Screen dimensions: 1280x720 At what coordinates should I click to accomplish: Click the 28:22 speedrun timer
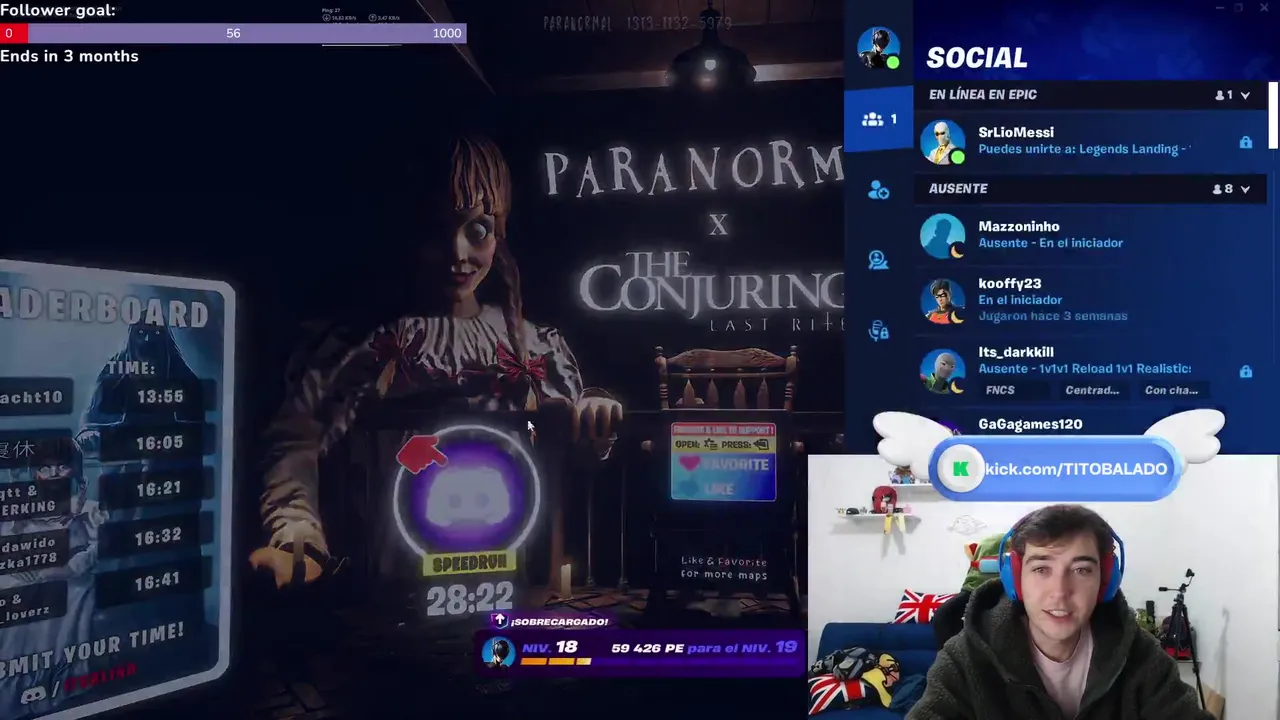point(469,600)
